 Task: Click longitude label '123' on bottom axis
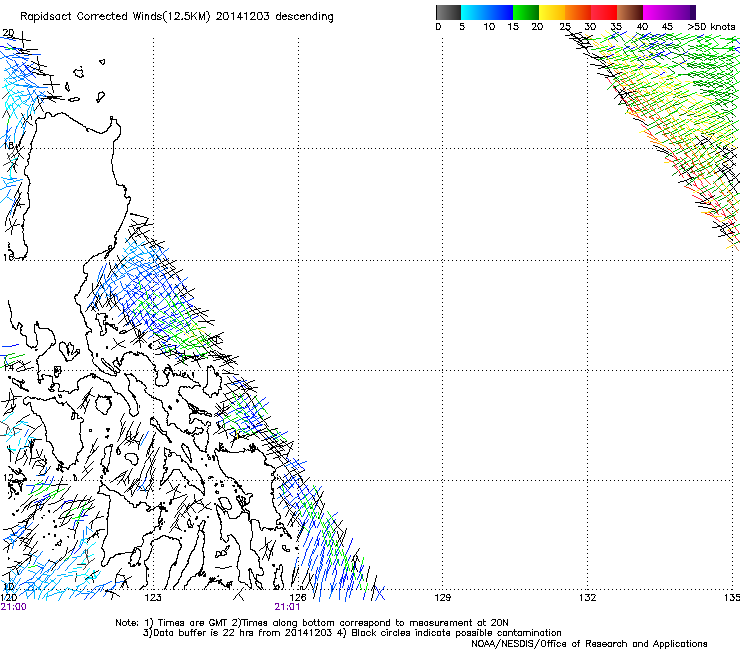coord(153,598)
